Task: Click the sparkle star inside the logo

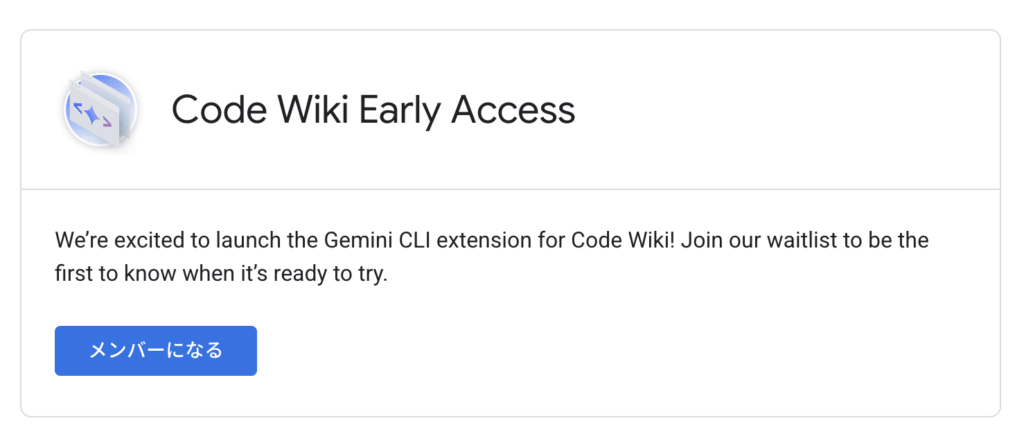Action: 92,116
